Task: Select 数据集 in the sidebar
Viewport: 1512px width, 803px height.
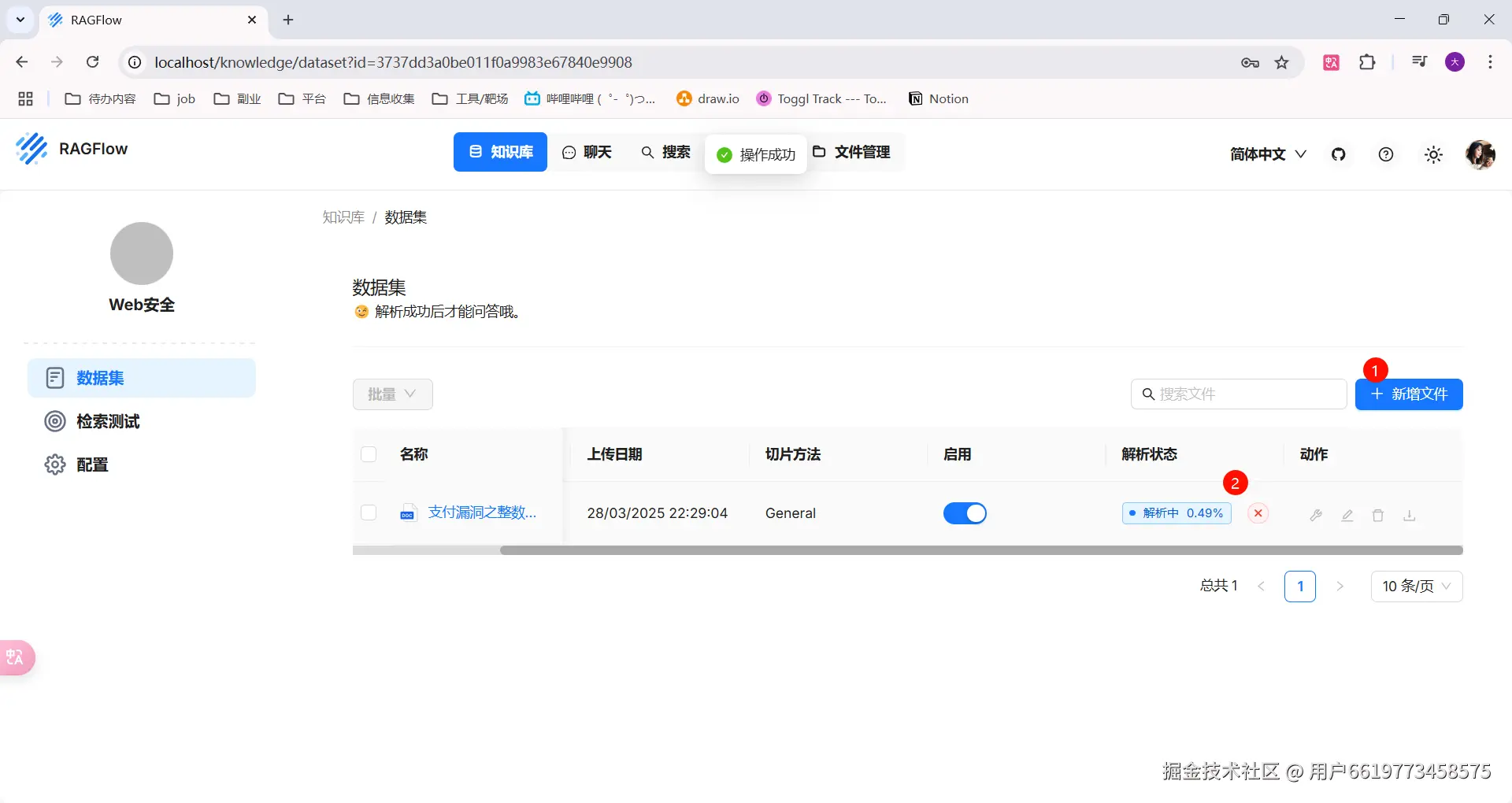Action: tap(142, 378)
